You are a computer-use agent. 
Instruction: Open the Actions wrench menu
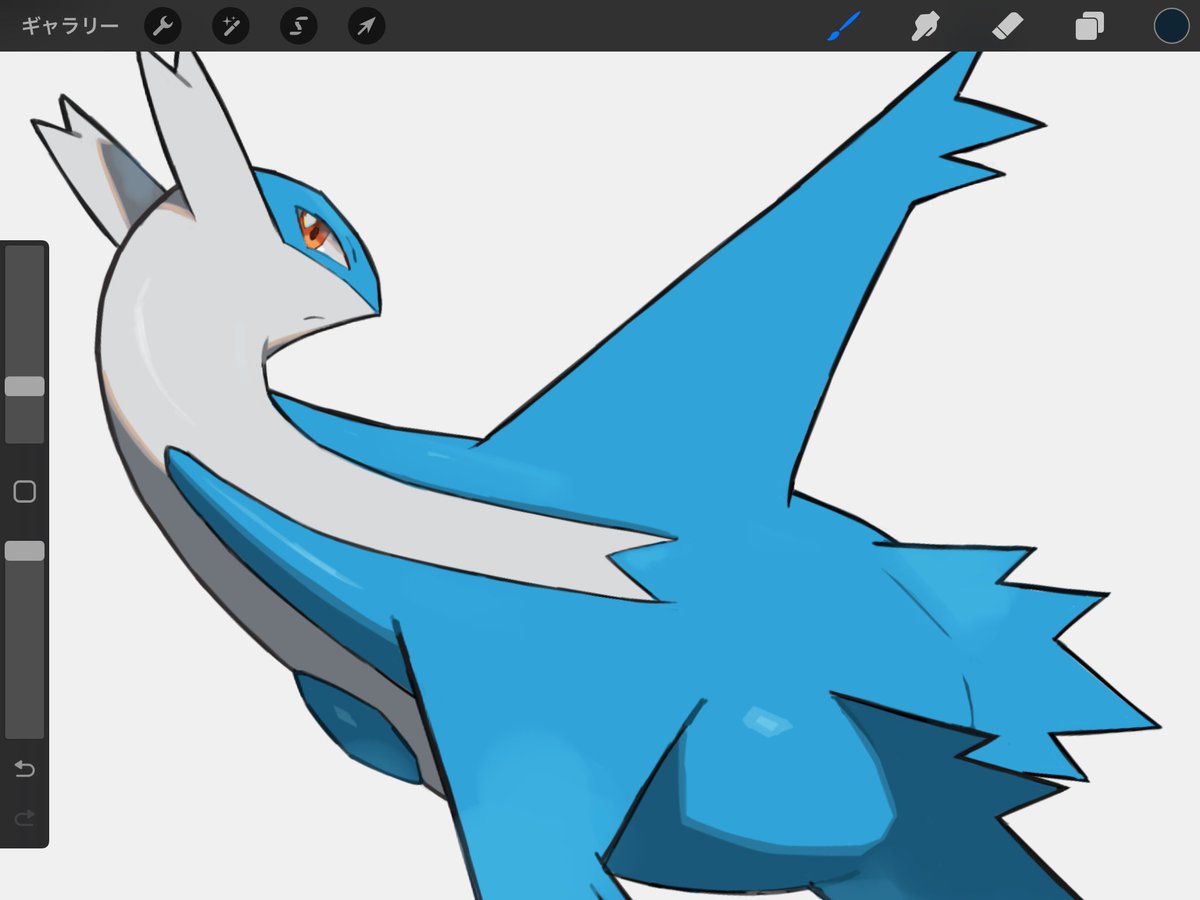coord(162,26)
